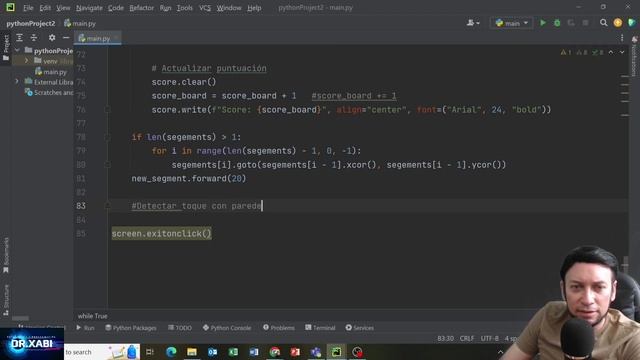Click the 83:30 line column indicator
This screenshot has height=360, width=640.
[445, 338]
